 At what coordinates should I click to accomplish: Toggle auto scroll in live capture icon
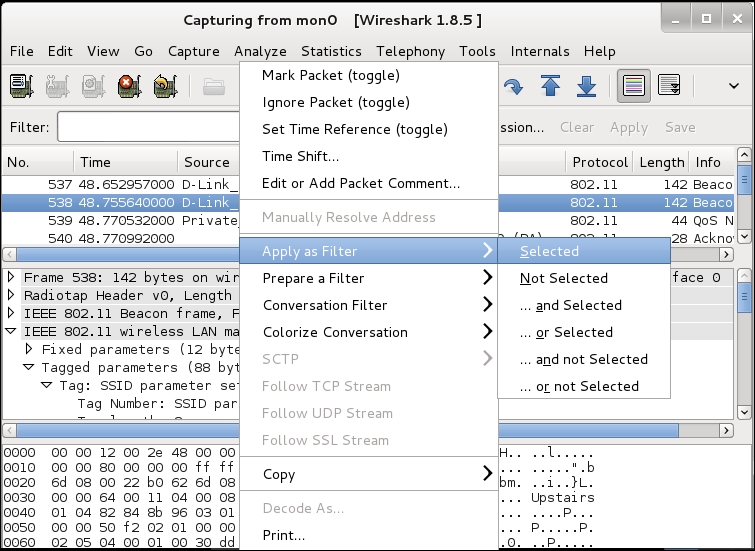click(669, 86)
